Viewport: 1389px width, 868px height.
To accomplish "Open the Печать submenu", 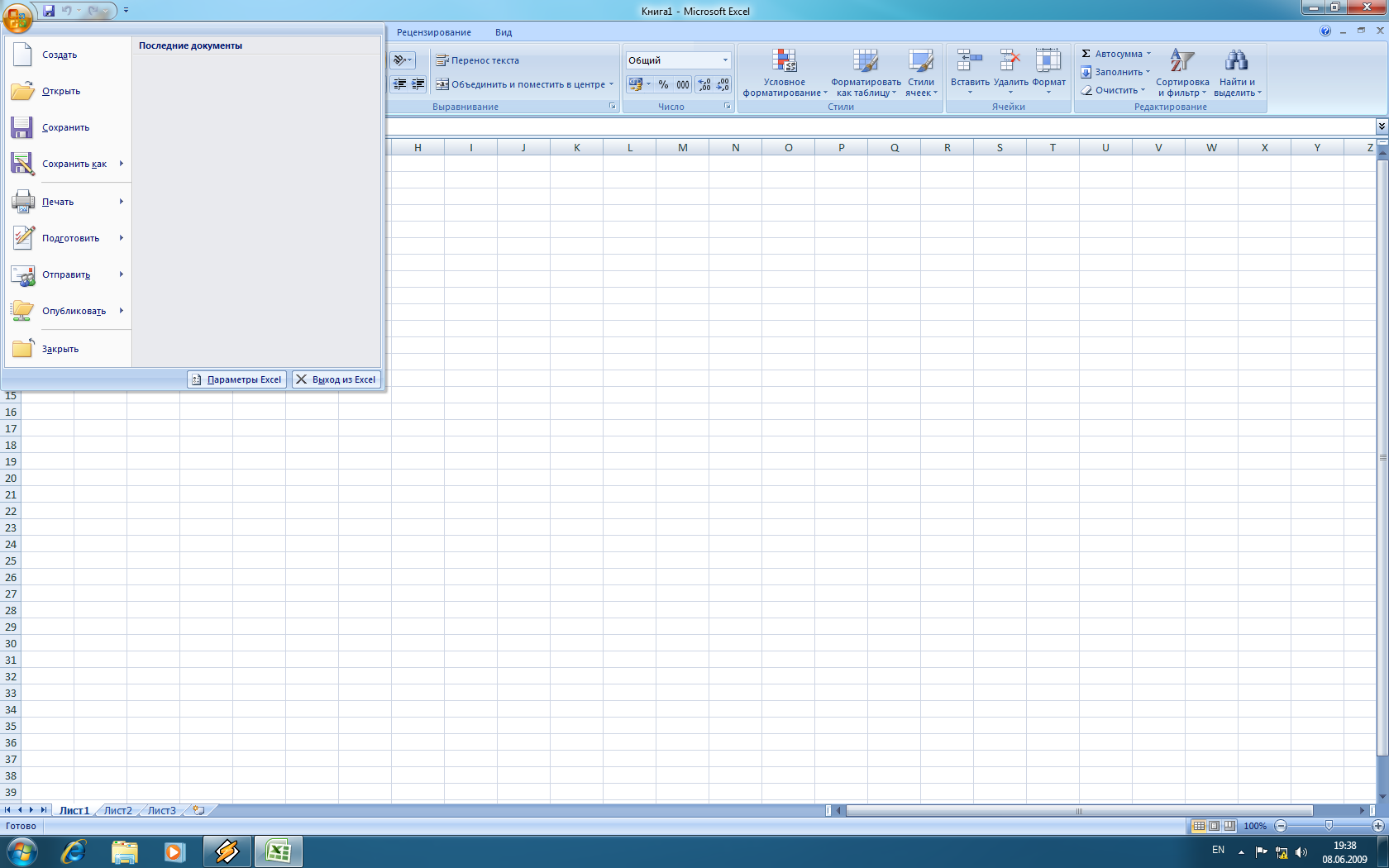I will coord(68,202).
